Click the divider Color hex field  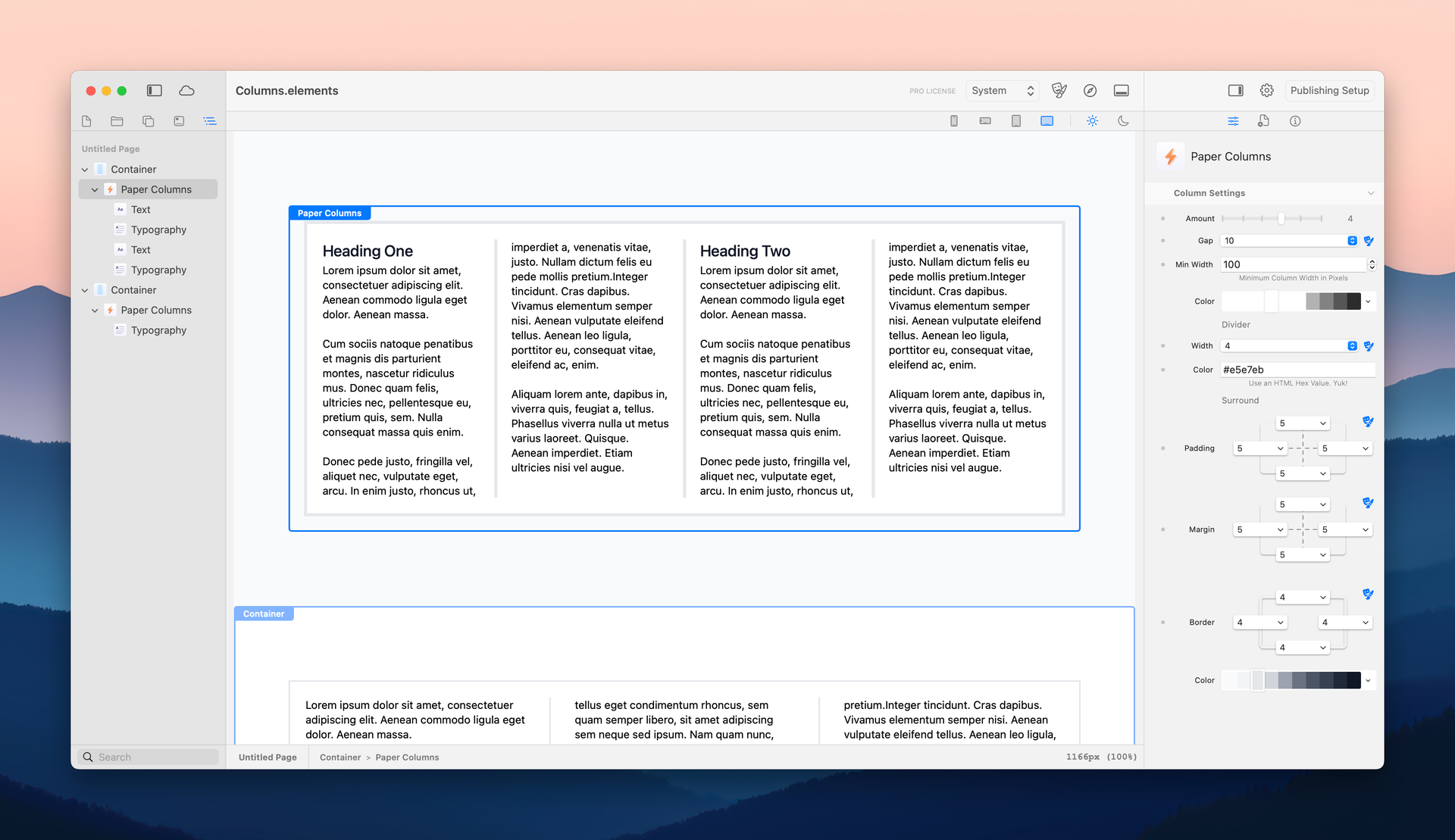tap(1297, 370)
